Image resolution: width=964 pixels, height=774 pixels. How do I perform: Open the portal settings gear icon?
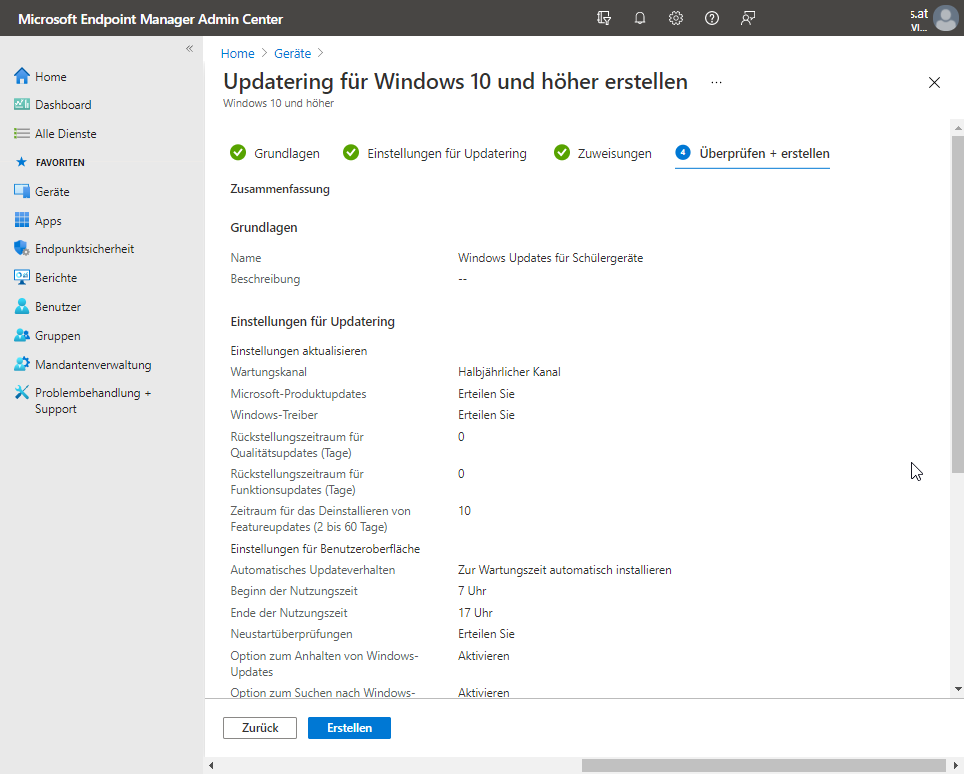point(676,18)
